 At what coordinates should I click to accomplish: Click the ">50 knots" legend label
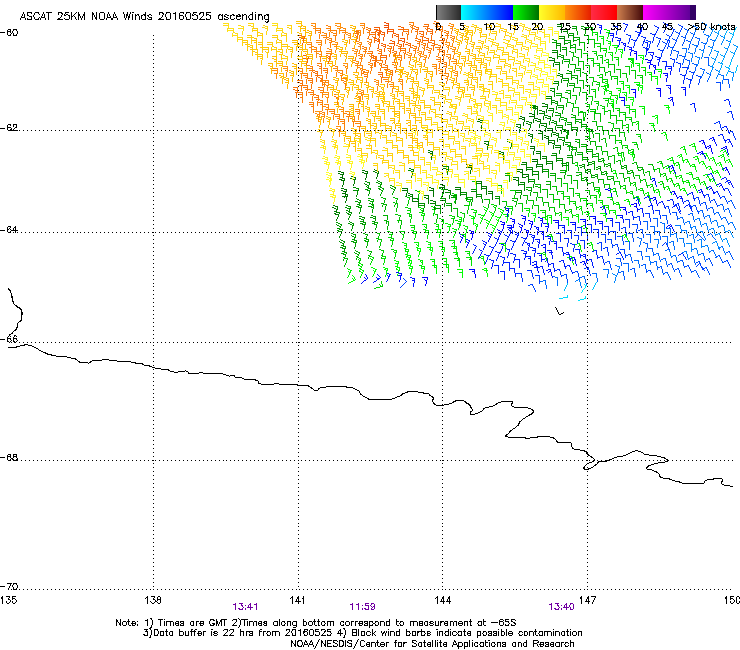click(x=712, y=27)
